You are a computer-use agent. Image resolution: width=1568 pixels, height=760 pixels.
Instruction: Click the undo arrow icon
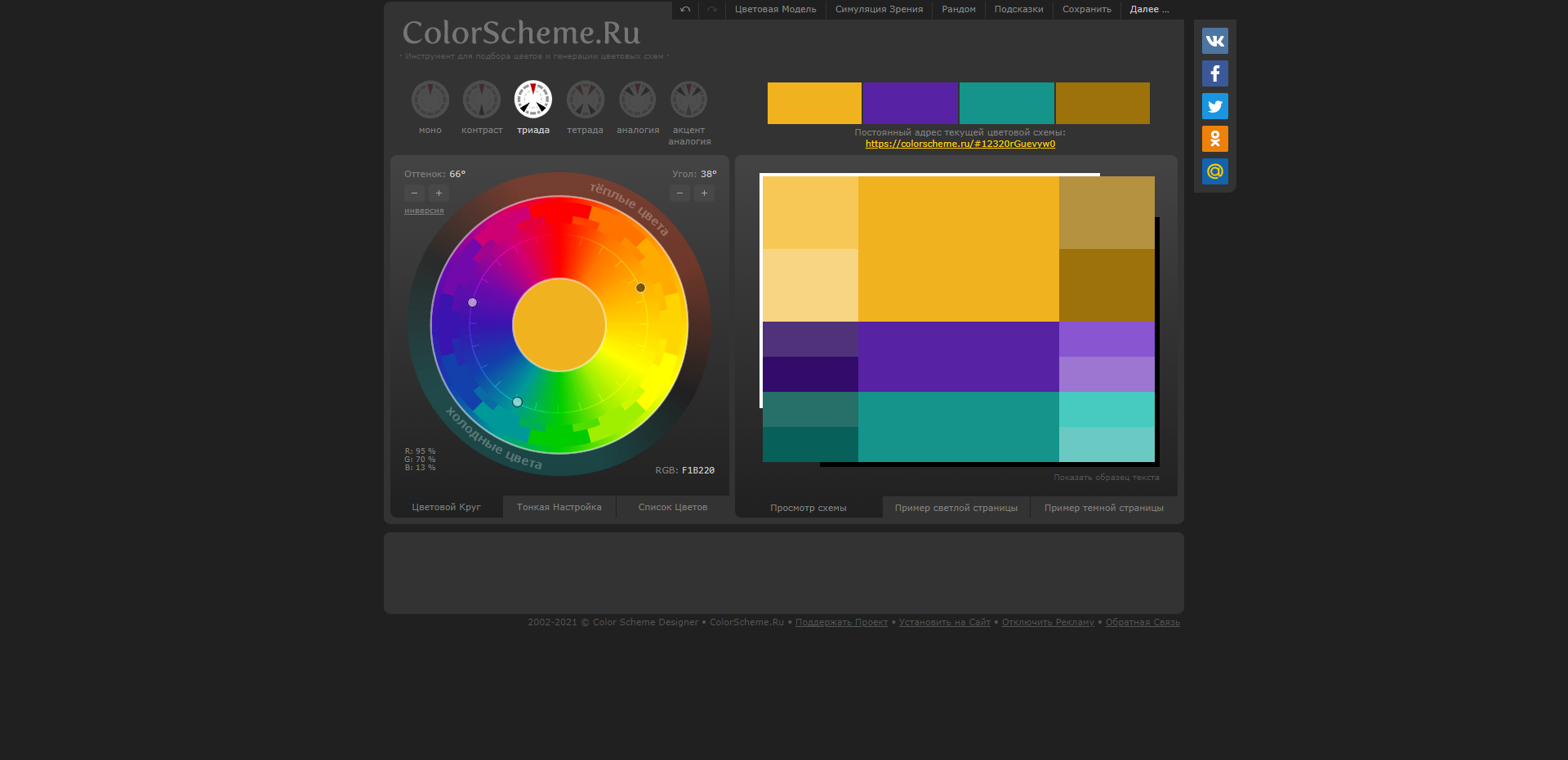[685, 10]
